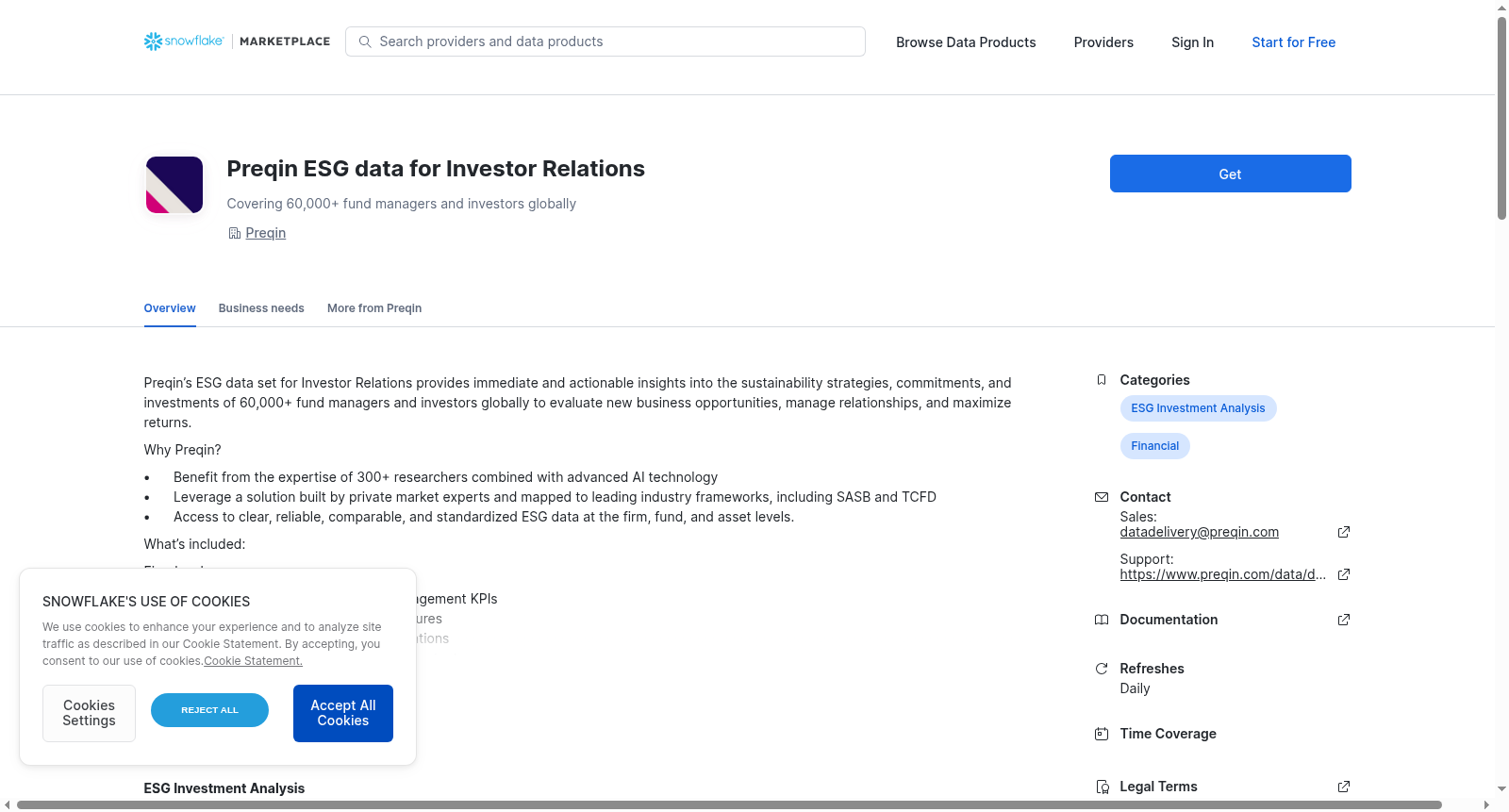Open the support URL external link icon
This screenshot has height=812, width=1509.
tap(1344, 574)
